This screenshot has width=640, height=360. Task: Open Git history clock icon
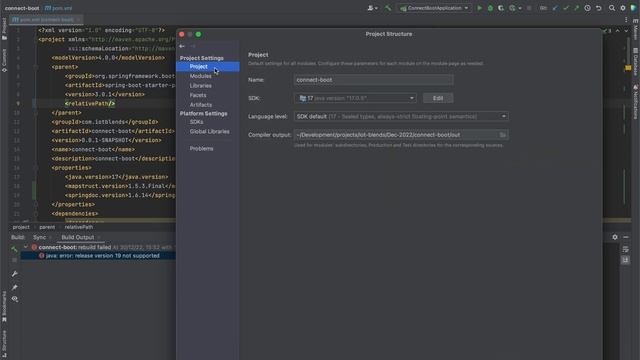point(587,8)
